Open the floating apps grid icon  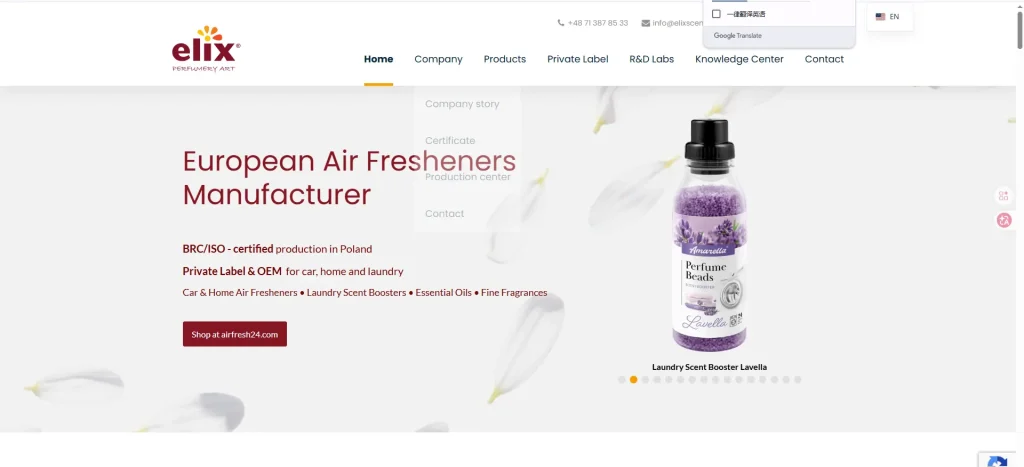1004,195
